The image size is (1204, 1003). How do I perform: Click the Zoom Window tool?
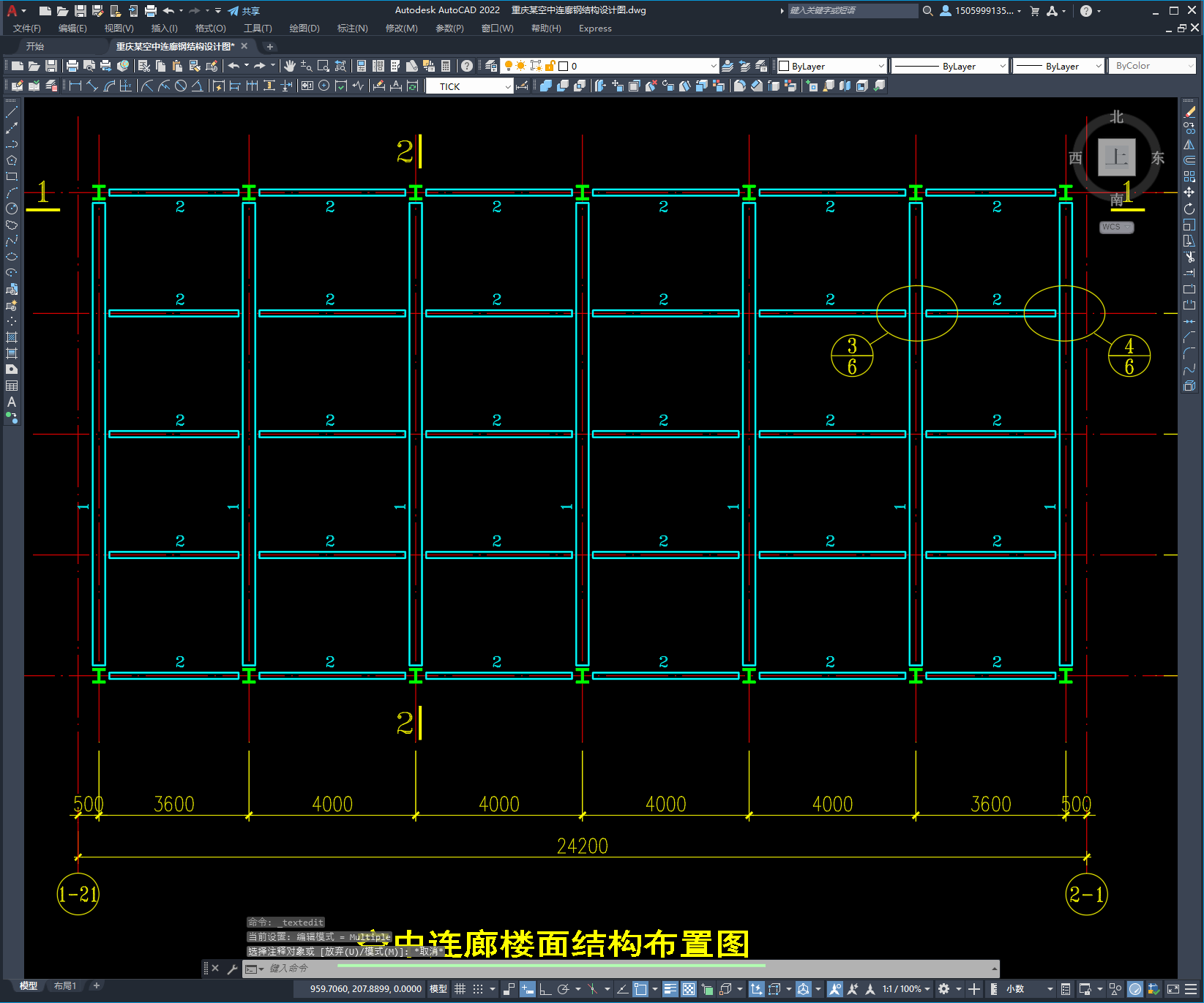click(324, 66)
